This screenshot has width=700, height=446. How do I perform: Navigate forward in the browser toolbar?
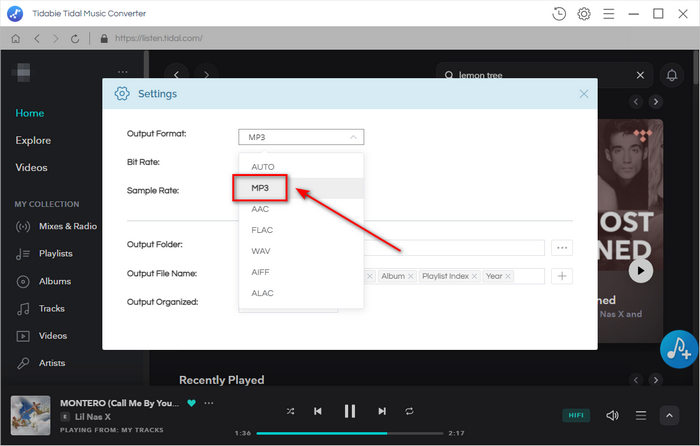[x=55, y=38]
